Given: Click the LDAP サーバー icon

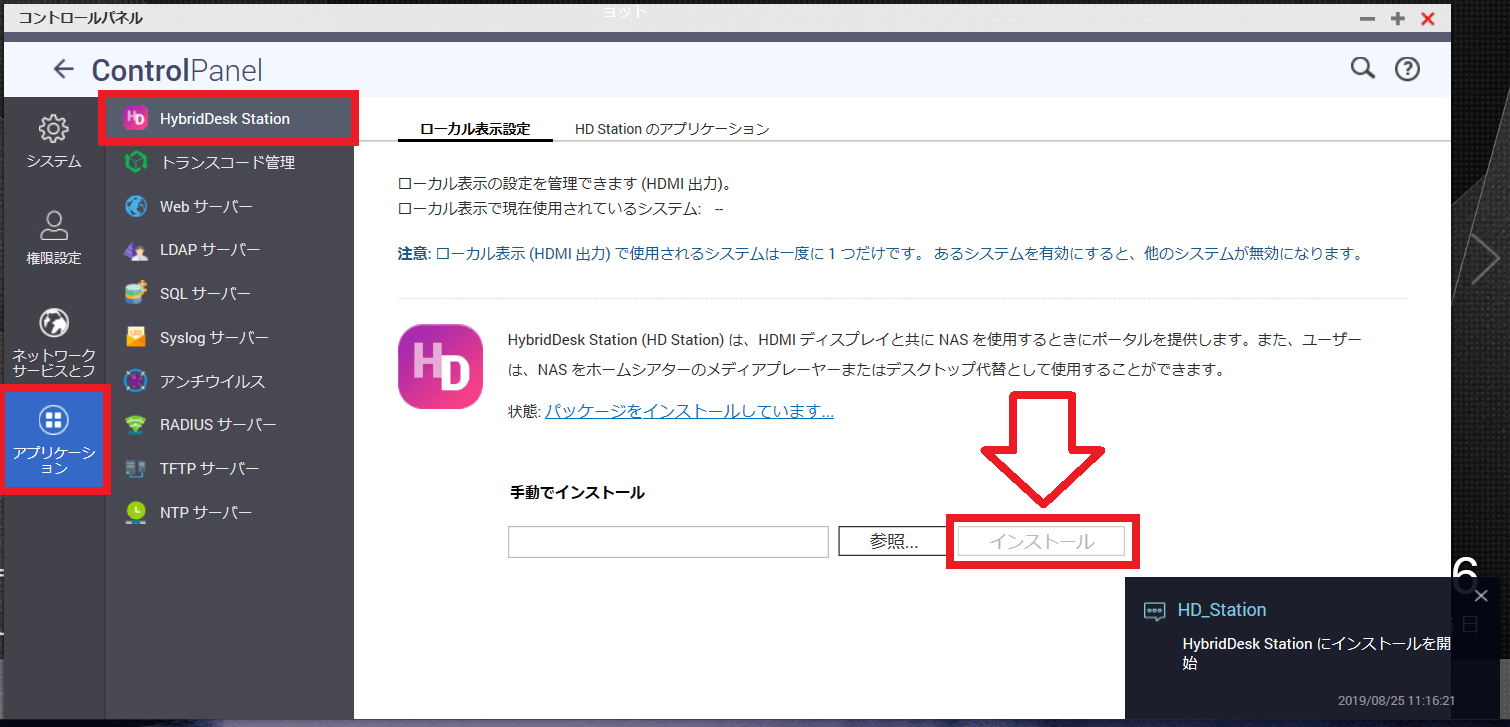Looking at the screenshot, I should (136, 250).
